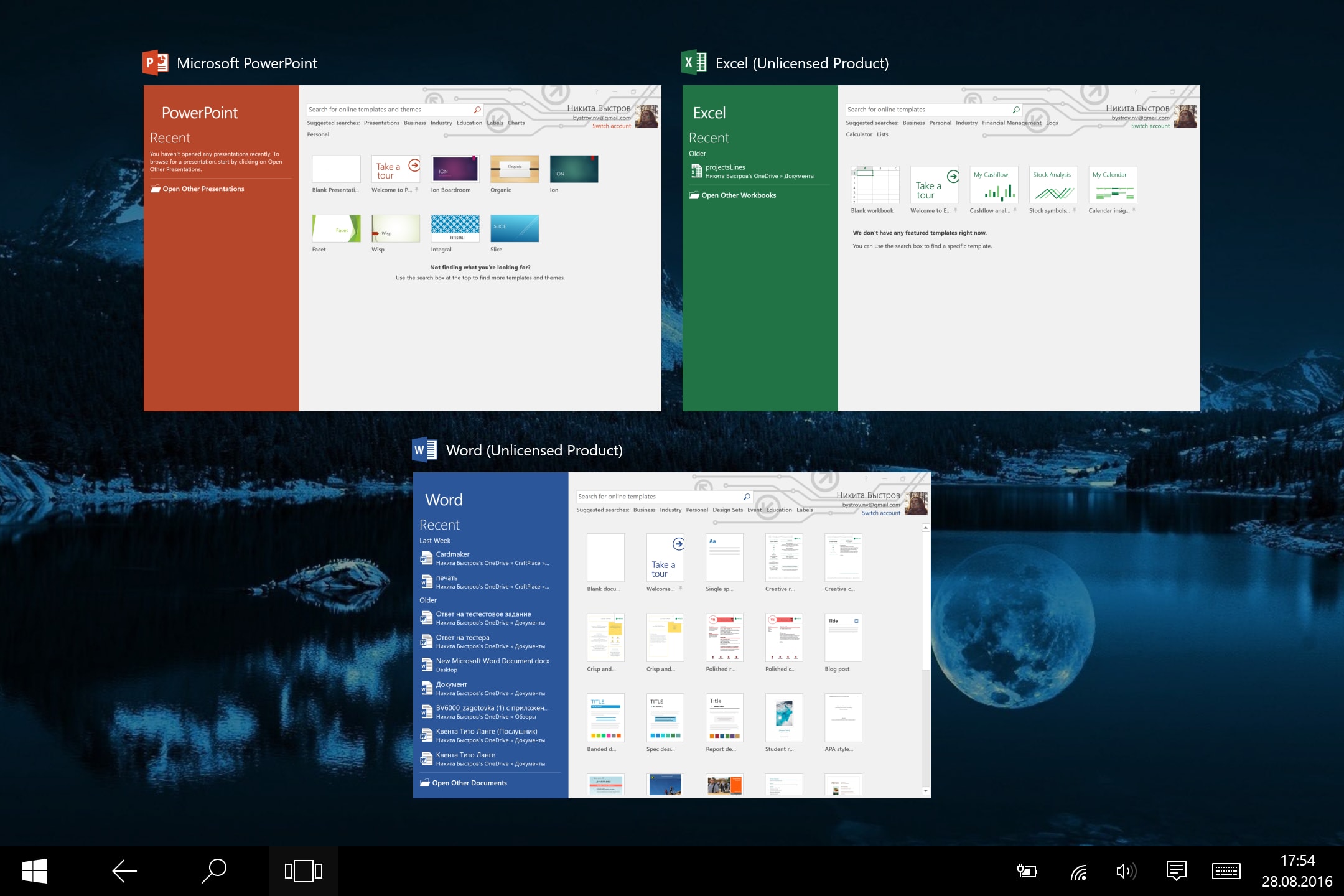Open Other Presentations in PowerPoint
This screenshot has width=1344, height=896.
tap(197, 189)
